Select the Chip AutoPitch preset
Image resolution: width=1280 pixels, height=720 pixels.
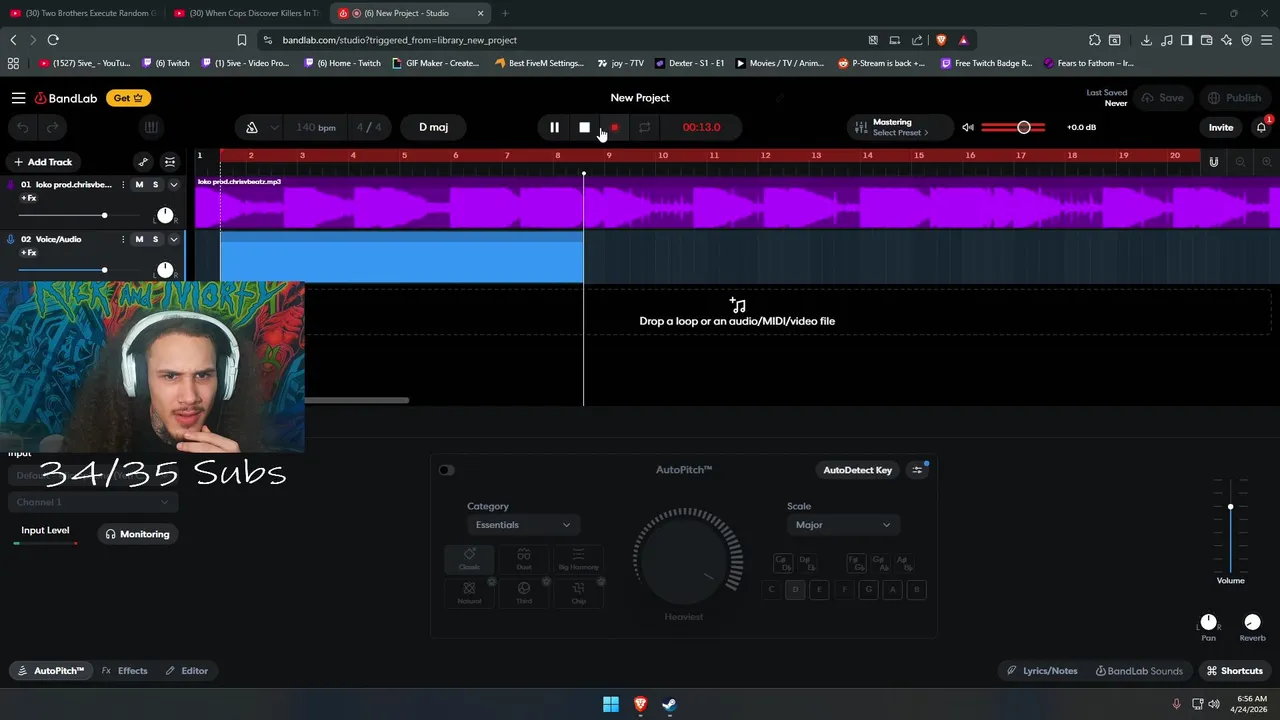tap(578, 593)
